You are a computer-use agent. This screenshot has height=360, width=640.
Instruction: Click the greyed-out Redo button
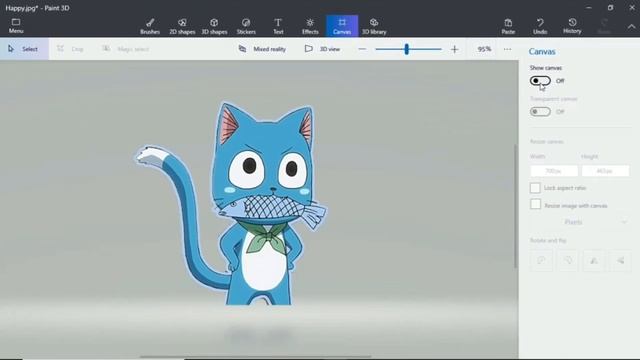pyautogui.click(x=604, y=26)
